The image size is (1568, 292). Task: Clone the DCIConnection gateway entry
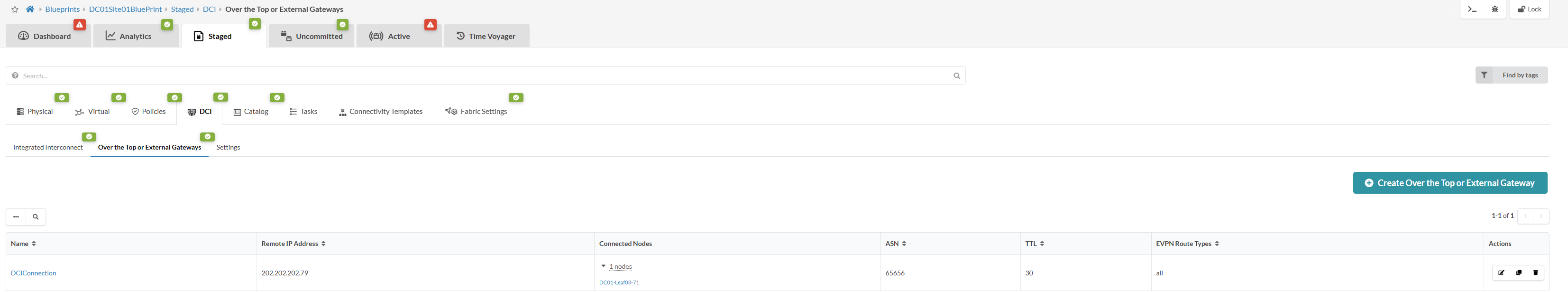click(x=1519, y=273)
